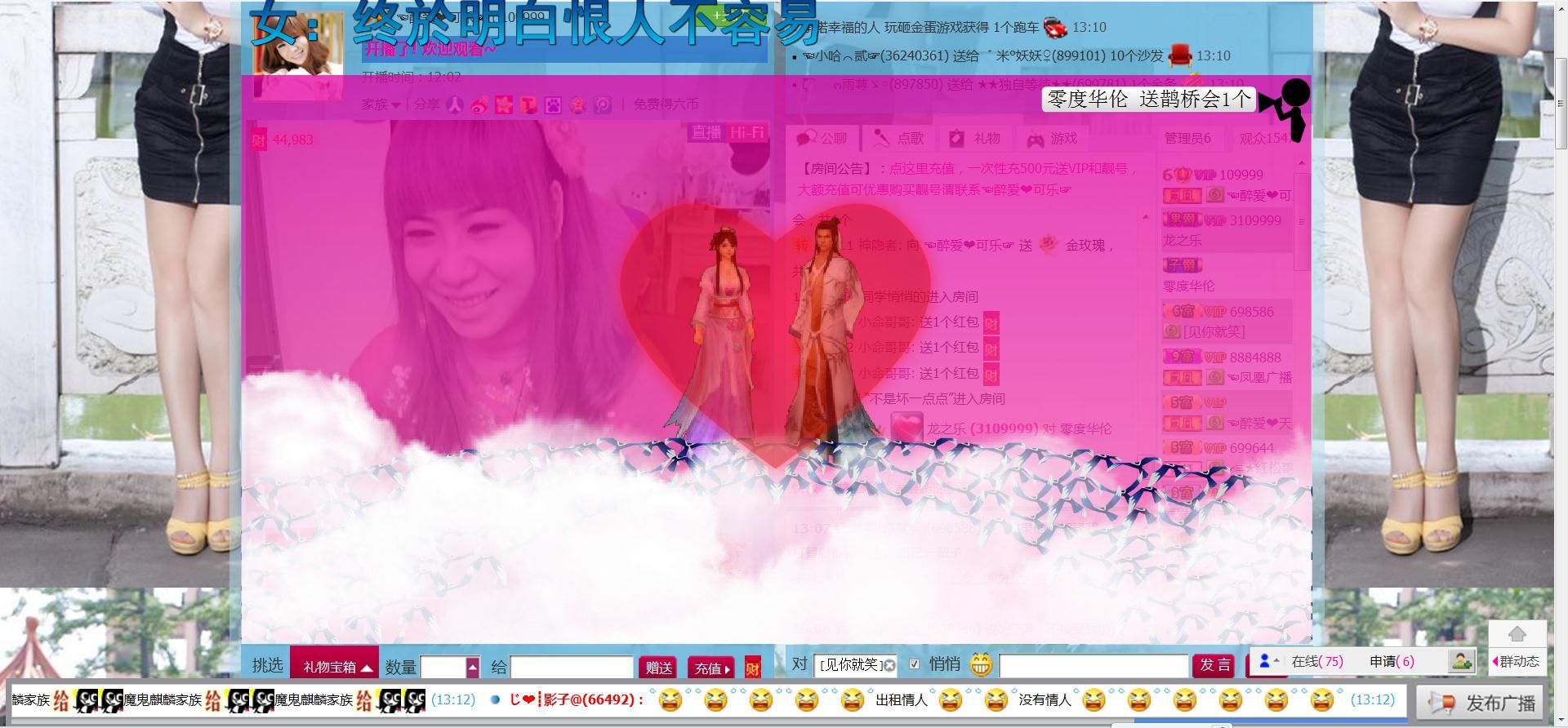Click into the quantity 数量 input field

[x=443, y=668]
